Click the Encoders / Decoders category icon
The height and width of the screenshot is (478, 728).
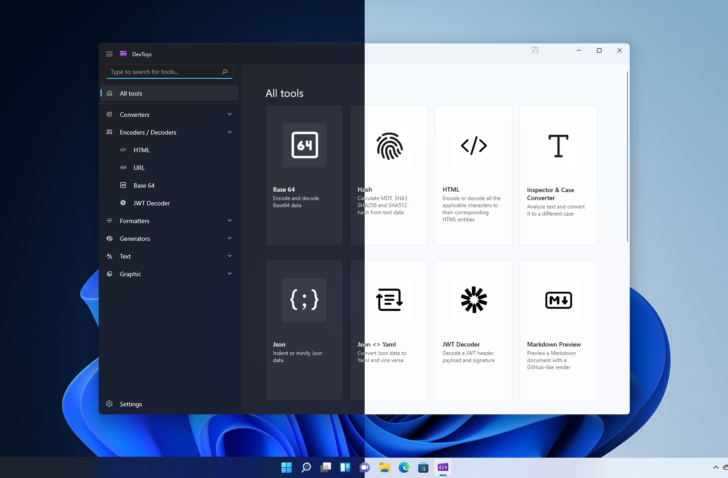pyautogui.click(x=110, y=132)
